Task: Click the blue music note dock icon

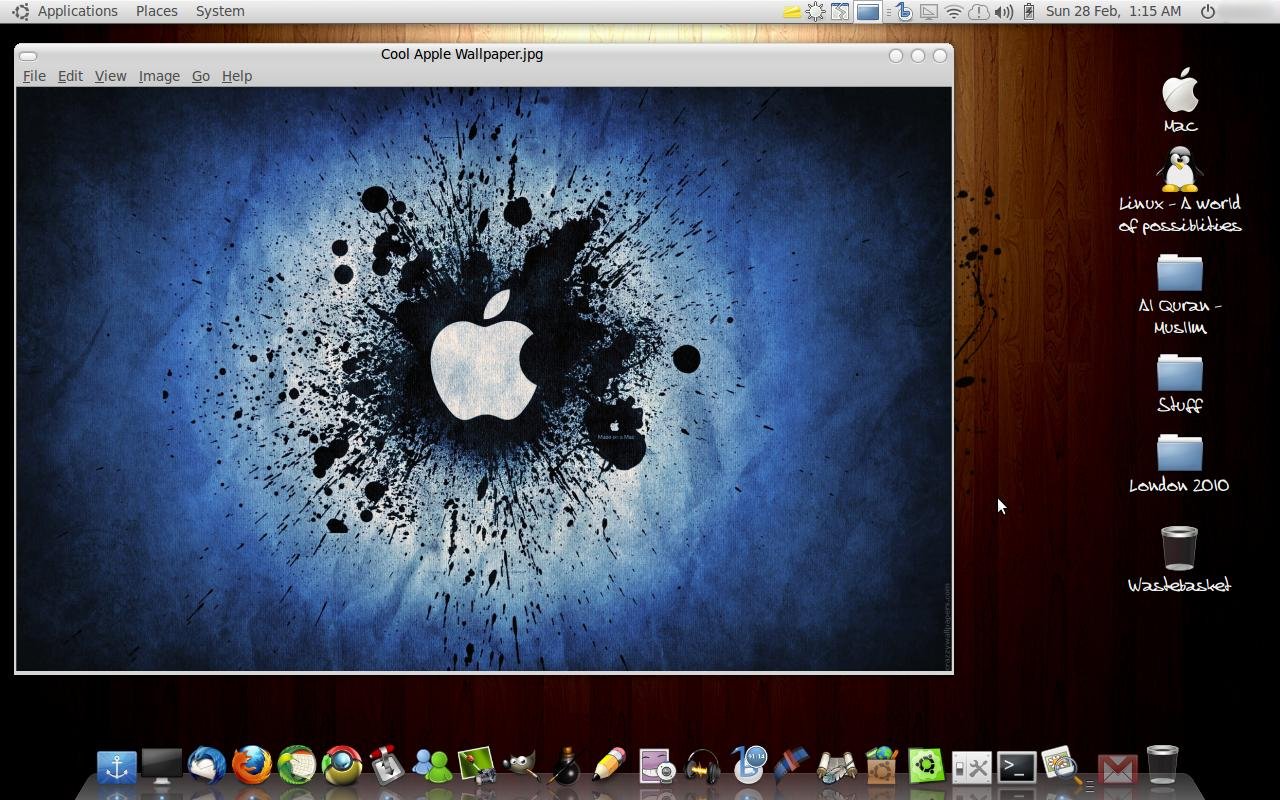Action: pyautogui.click(x=747, y=766)
